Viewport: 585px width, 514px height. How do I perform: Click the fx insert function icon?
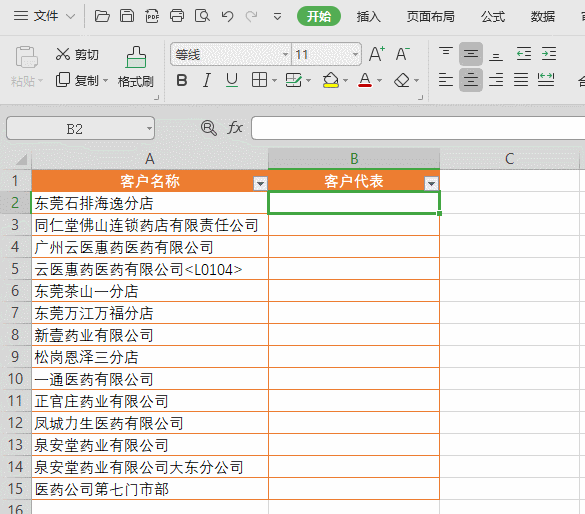tap(235, 128)
